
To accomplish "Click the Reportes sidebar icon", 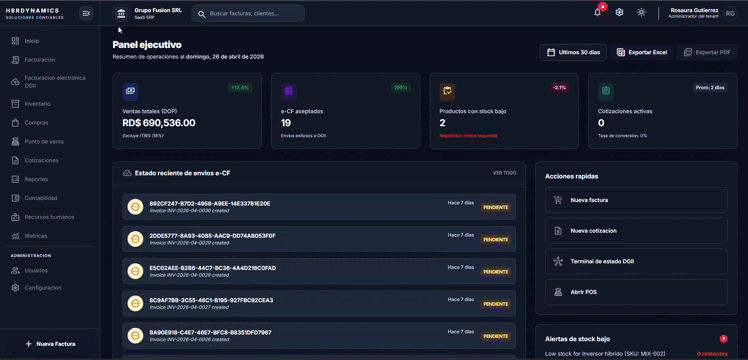I will pos(15,179).
